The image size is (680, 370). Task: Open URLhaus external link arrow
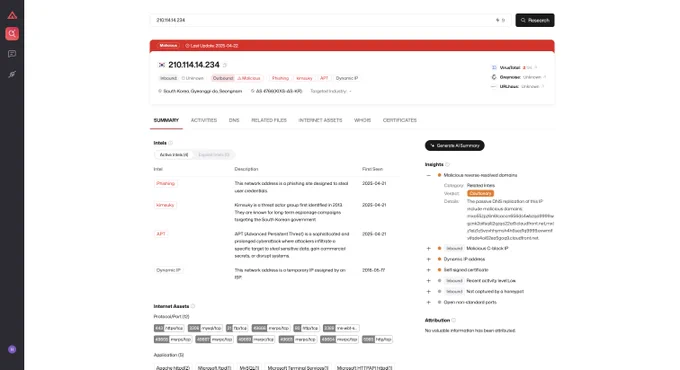click(x=543, y=86)
